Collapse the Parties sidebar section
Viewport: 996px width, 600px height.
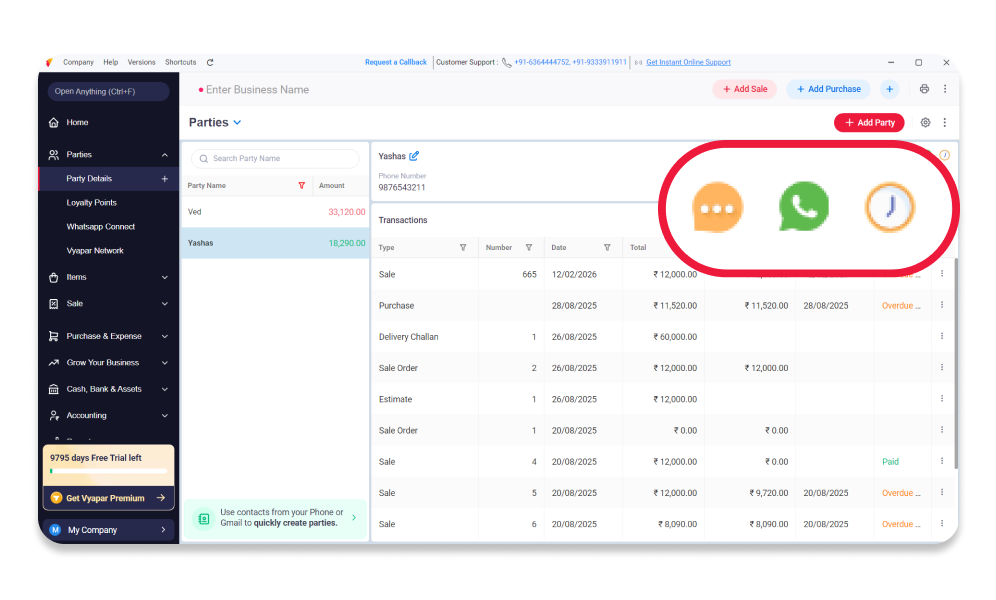coord(164,155)
